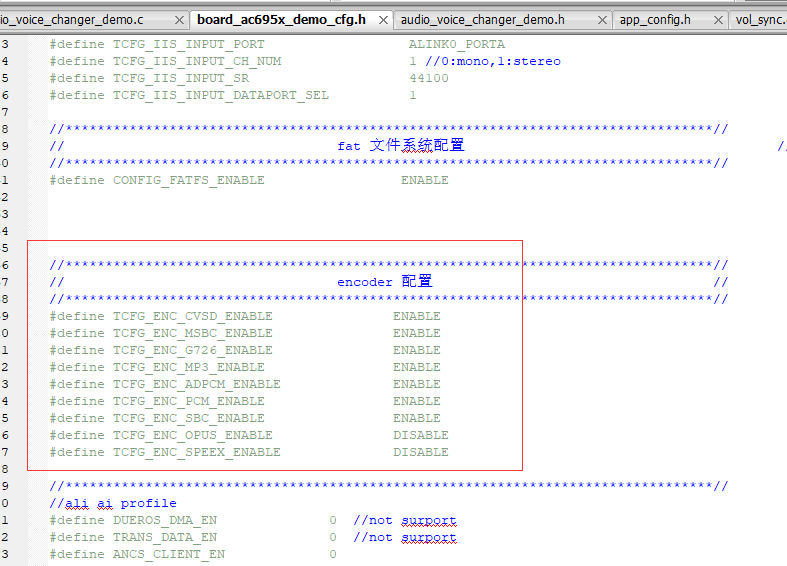The width and height of the screenshot is (787, 566).
Task: Click DISABLE value for TCFG_ENC_OPUS_ENABLE
Action: (x=421, y=436)
